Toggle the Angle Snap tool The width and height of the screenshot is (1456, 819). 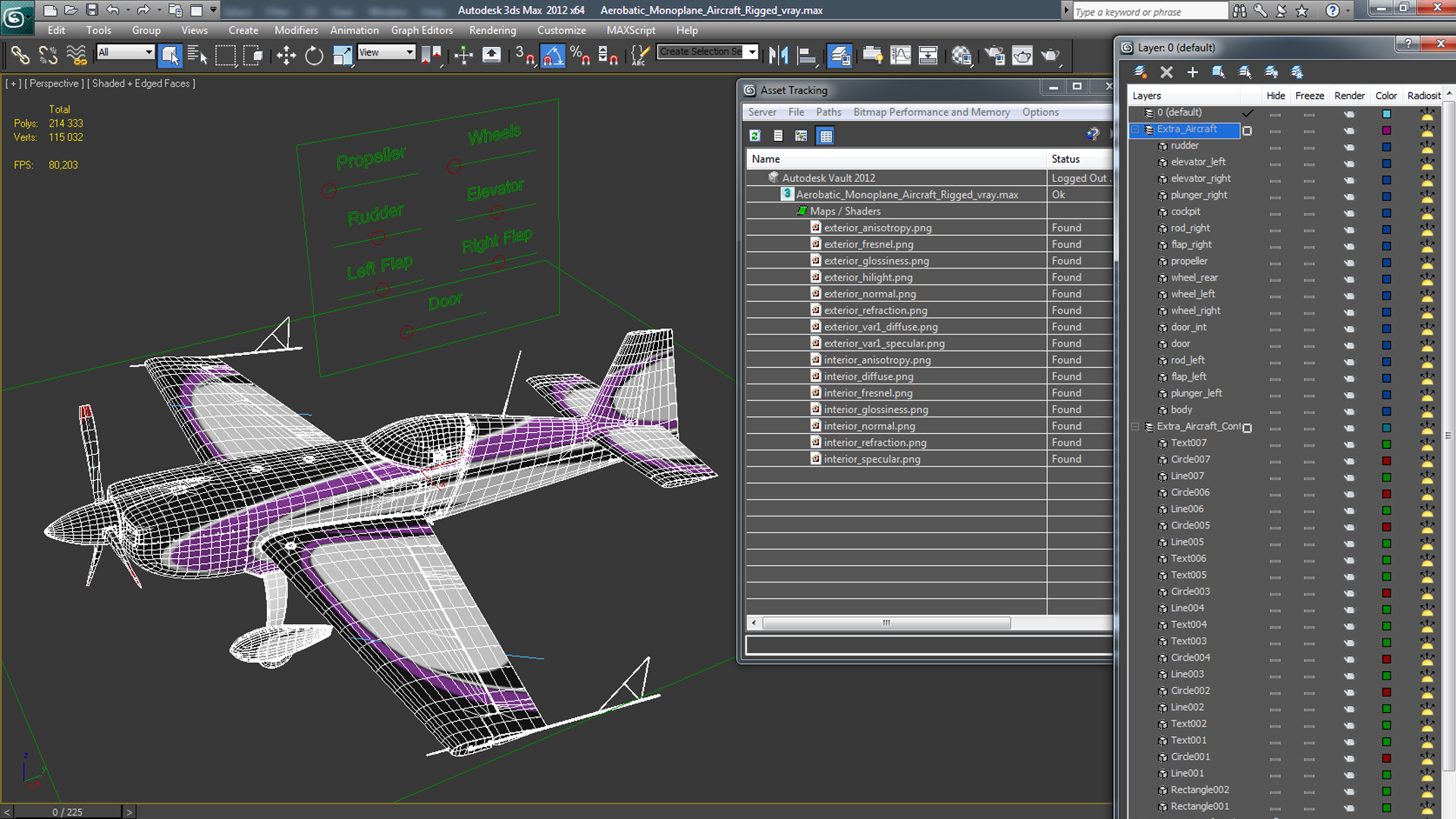tap(553, 55)
